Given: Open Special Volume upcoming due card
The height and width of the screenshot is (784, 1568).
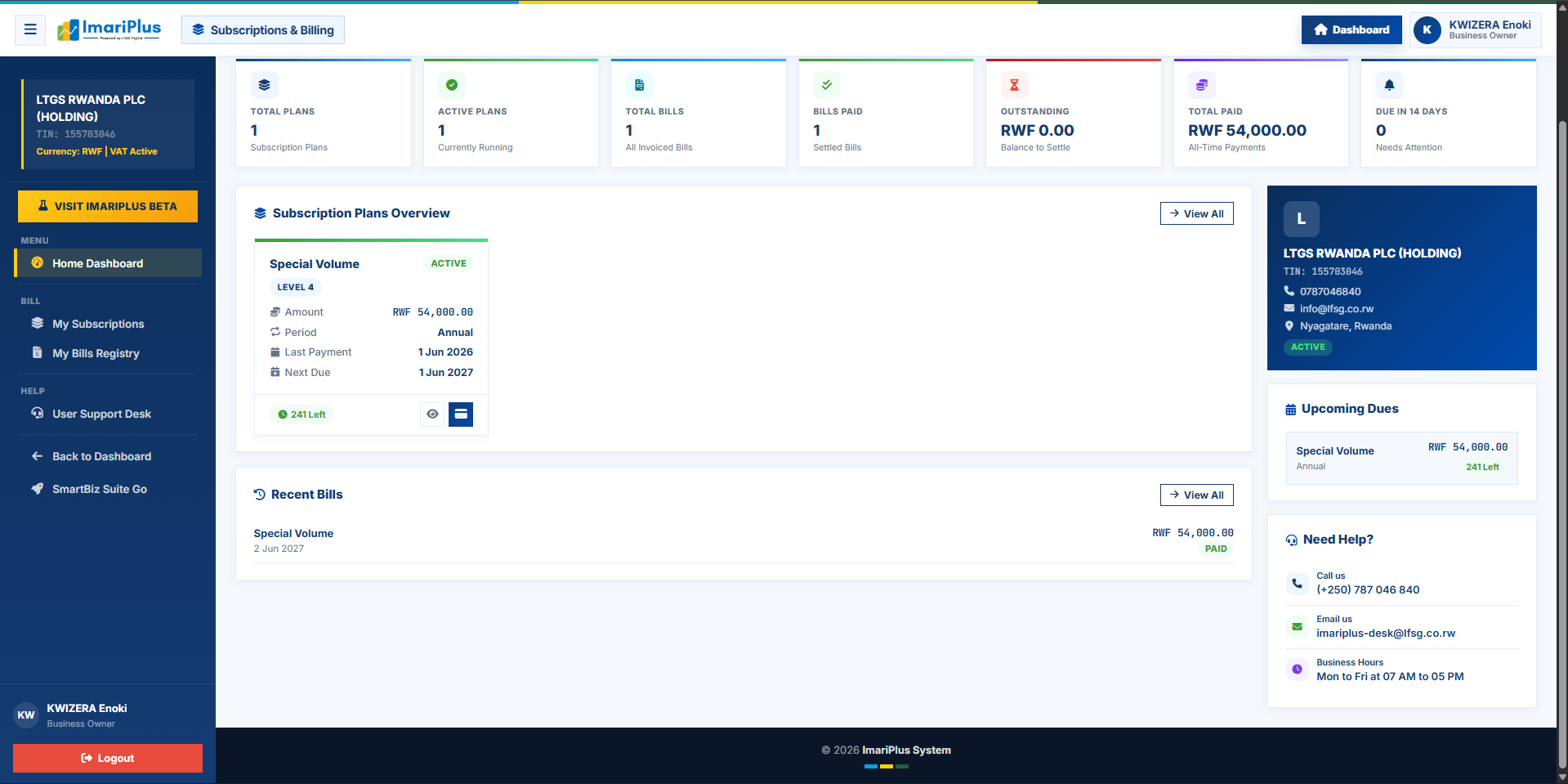Looking at the screenshot, I should pyautogui.click(x=1402, y=458).
